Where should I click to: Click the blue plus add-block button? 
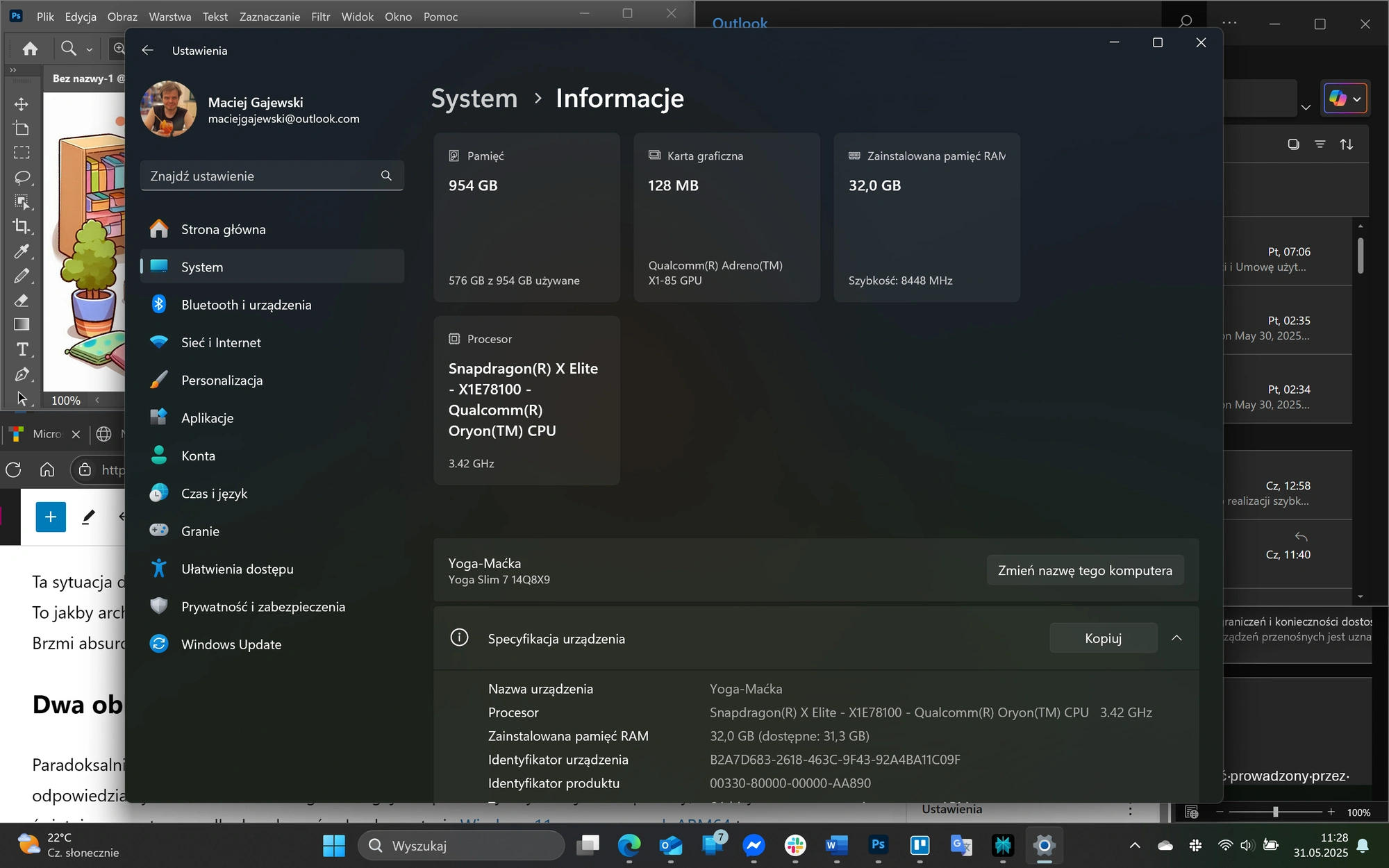(x=51, y=517)
